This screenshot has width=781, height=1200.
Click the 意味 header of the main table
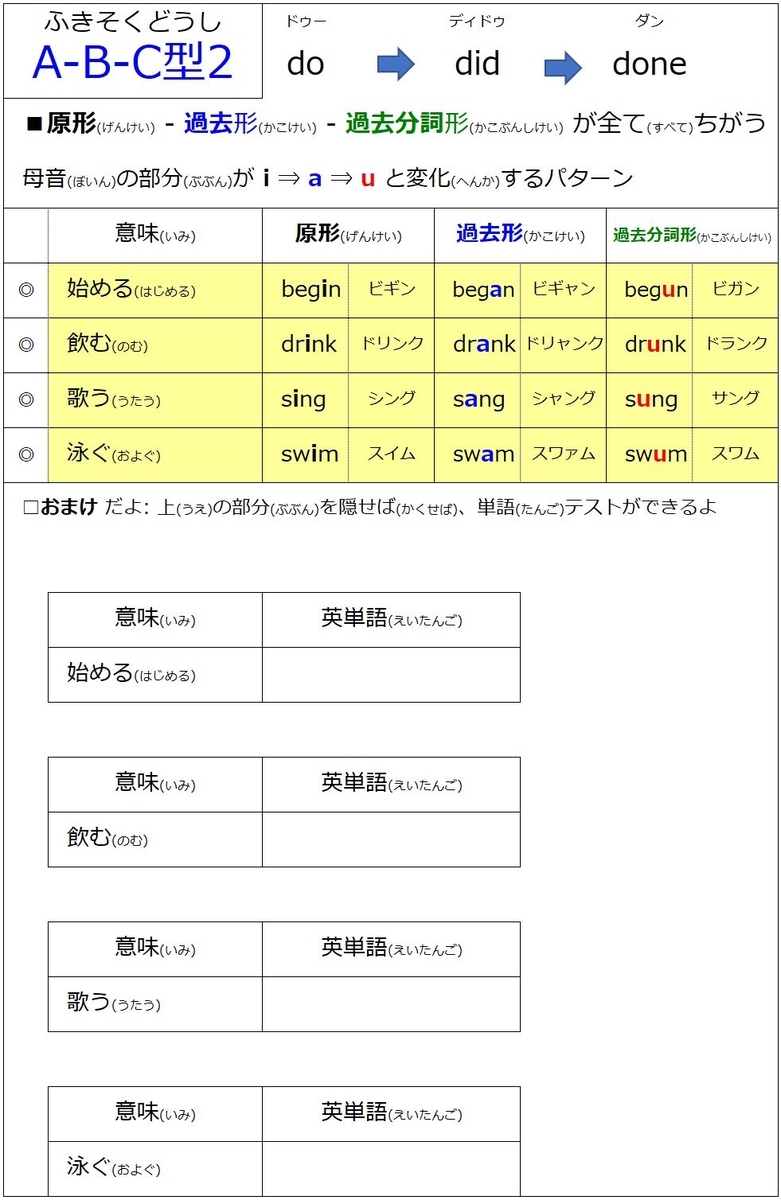click(x=155, y=235)
